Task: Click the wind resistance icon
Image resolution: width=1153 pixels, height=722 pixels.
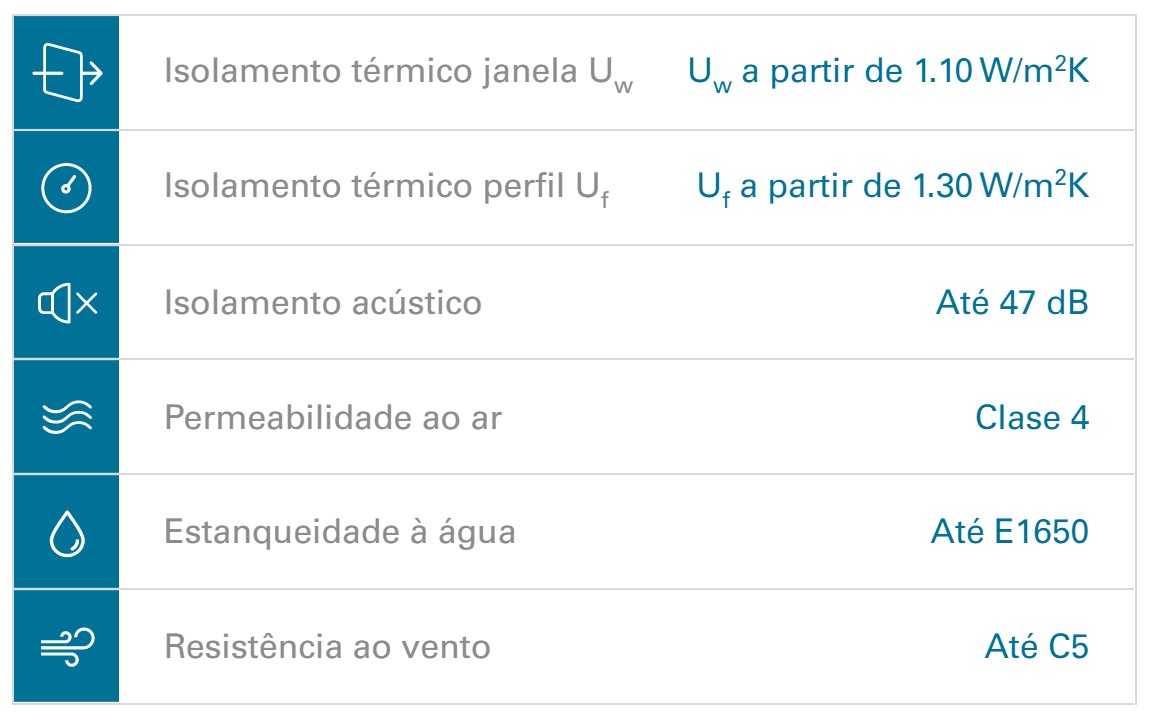Action: point(67,647)
